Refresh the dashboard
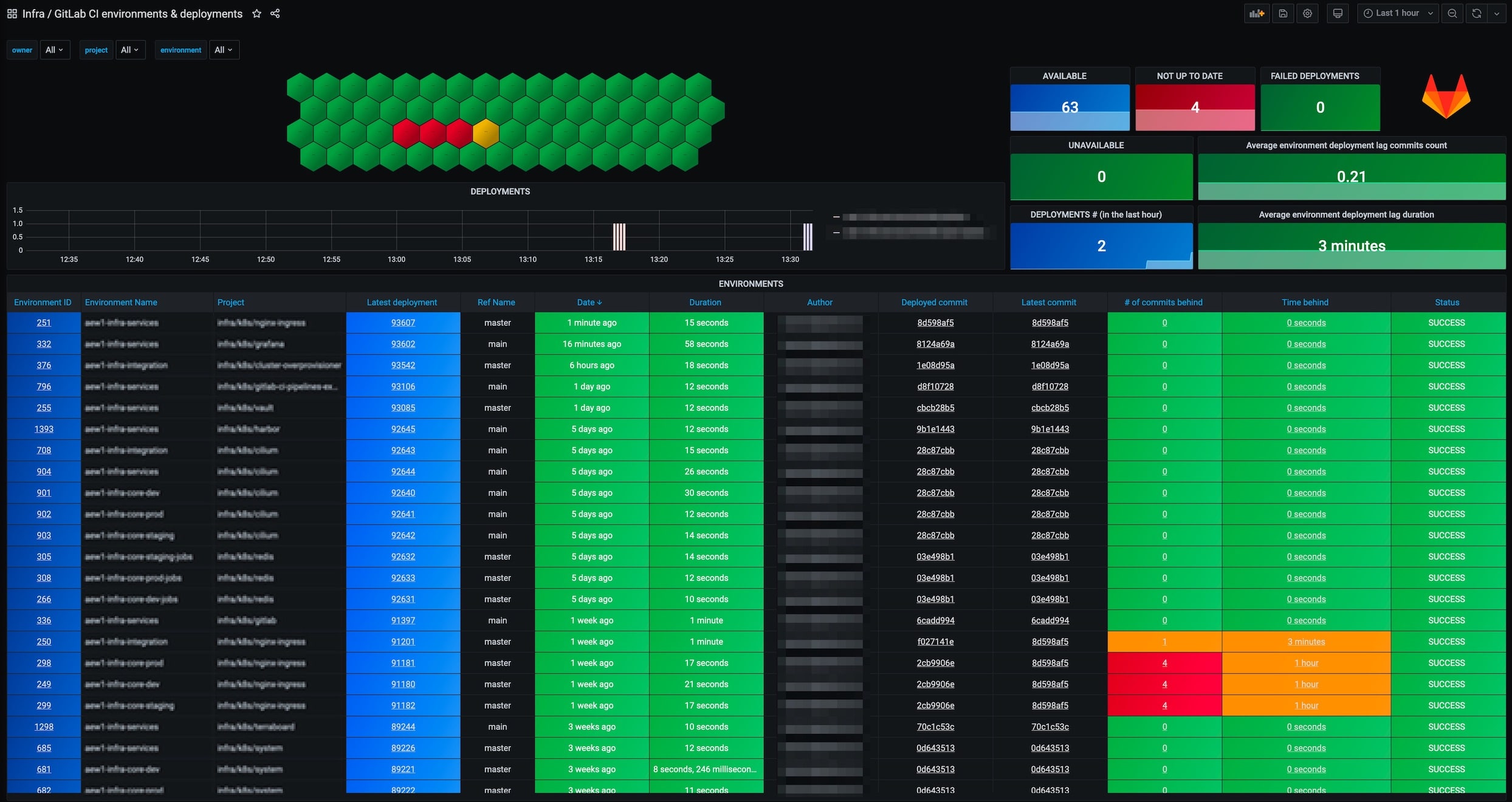 coord(1477,13)
